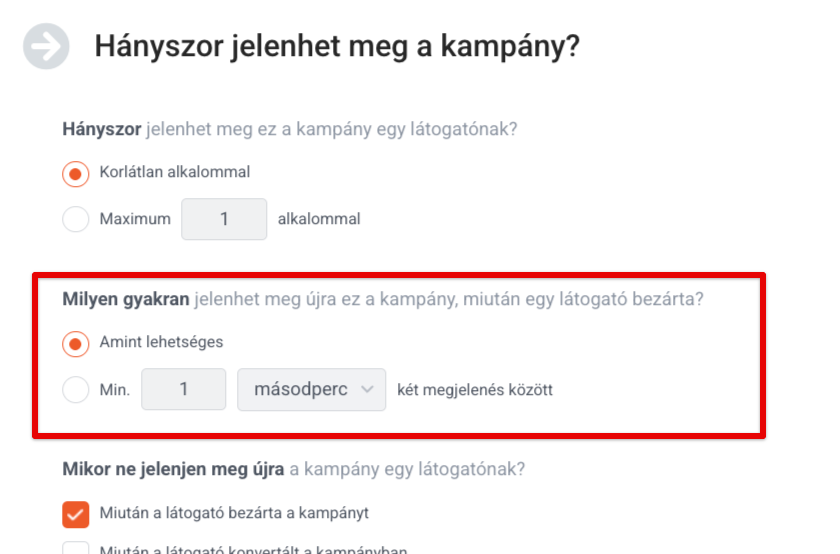Click the Min. label text

click(x=115, y=390)
